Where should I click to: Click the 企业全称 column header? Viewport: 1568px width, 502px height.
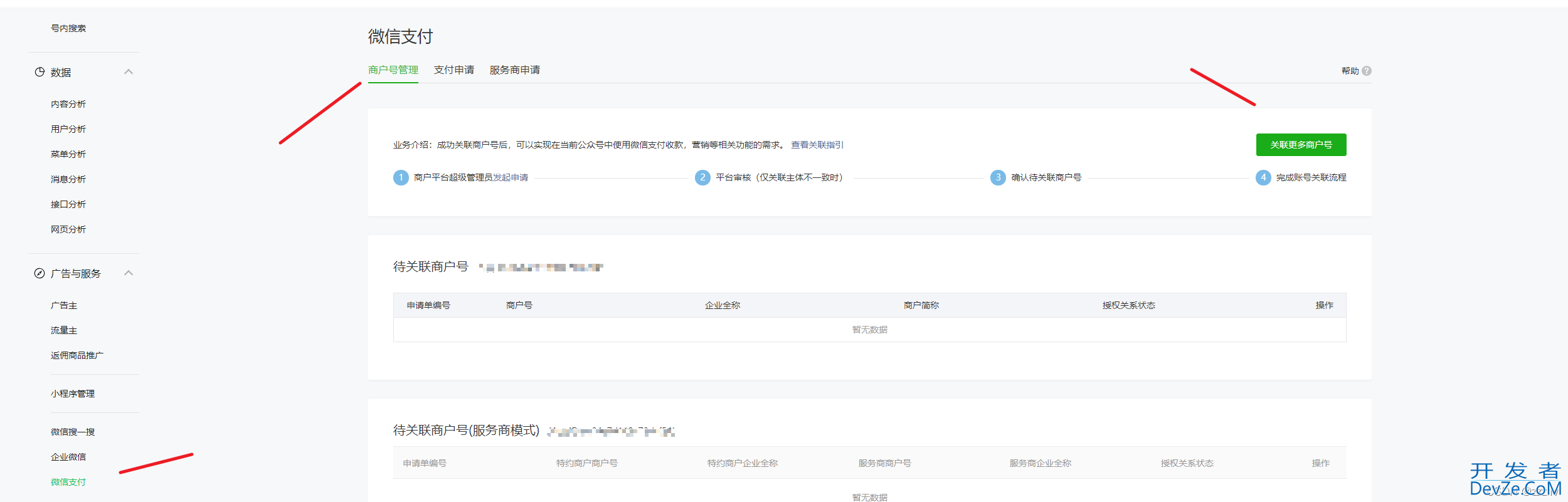pyautogui.click(x=723, y=305)
